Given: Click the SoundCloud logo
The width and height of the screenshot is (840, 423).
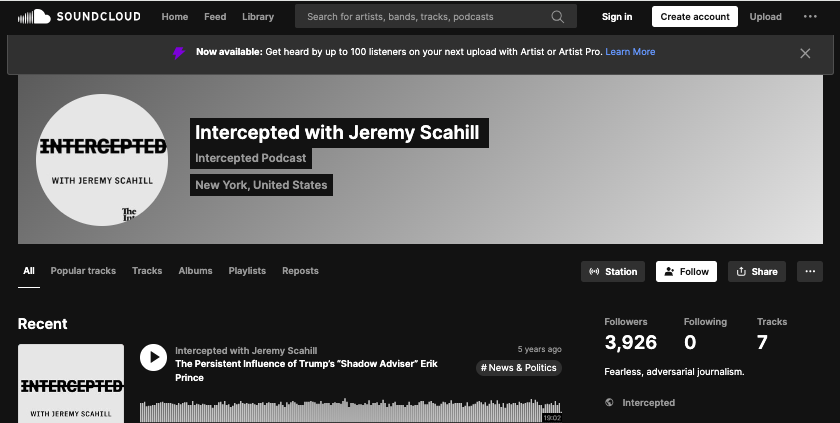Looking at the screenshot, I should coord(79,17).
